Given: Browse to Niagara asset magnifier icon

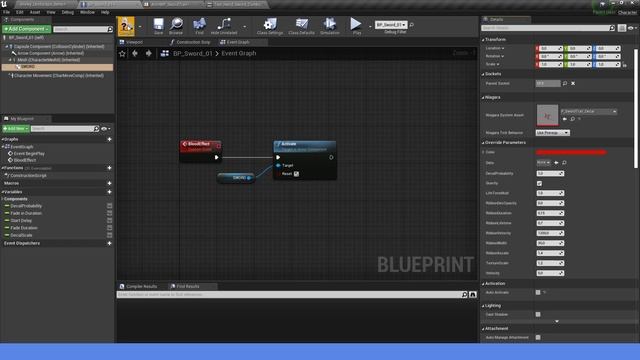Looking at the screenshot, I should tap(573, 119).
